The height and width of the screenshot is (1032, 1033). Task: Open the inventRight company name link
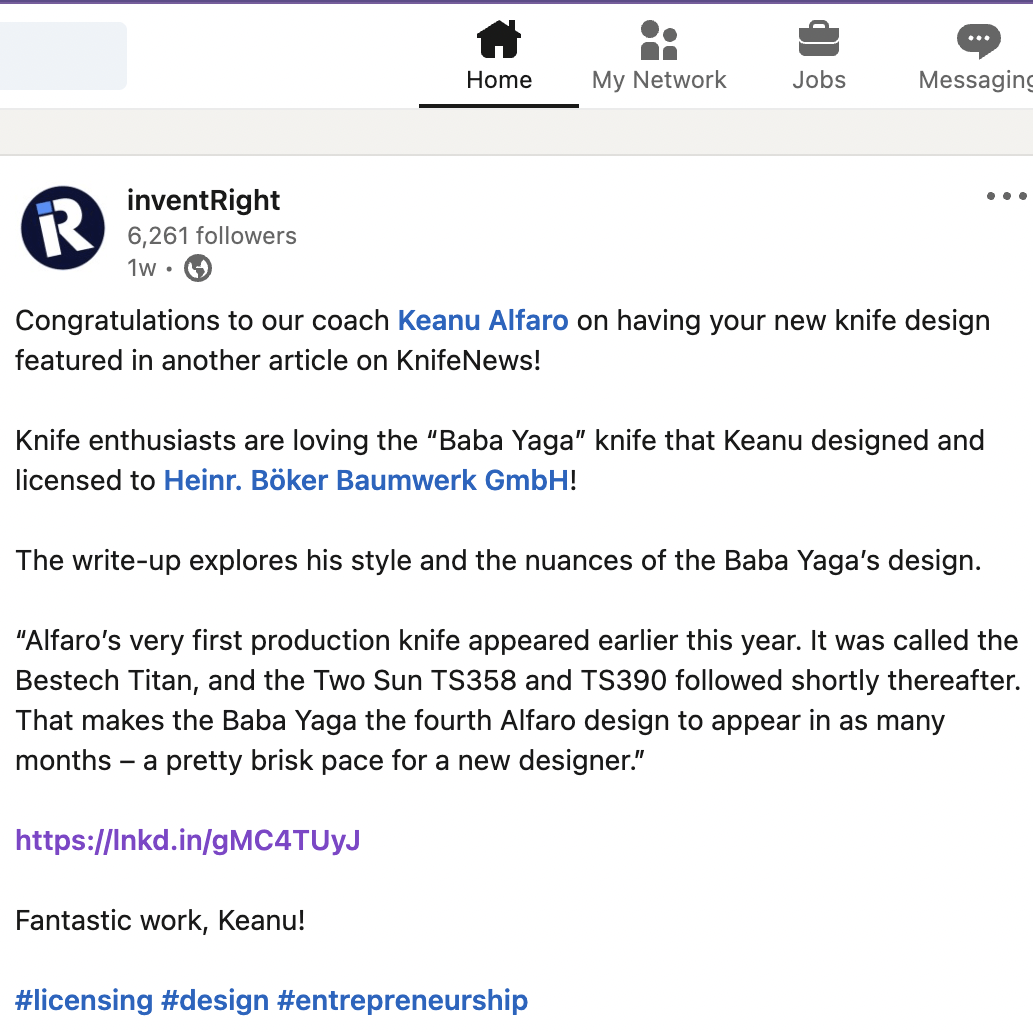coord(204,200)
